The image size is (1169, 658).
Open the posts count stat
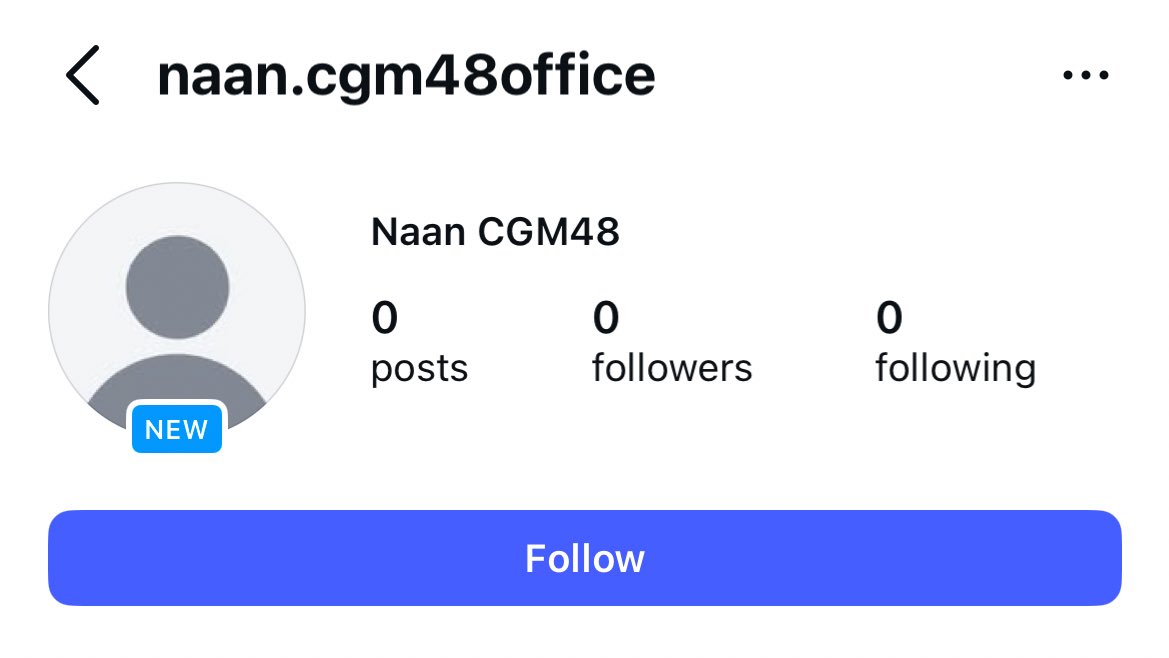419,344
